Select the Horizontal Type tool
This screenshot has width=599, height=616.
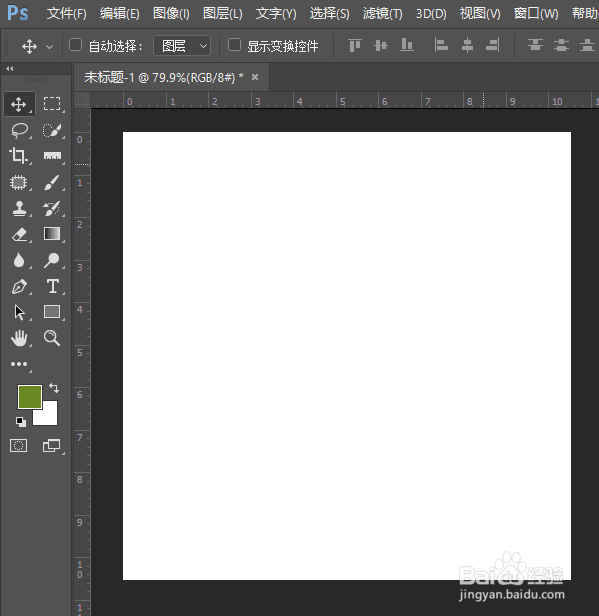pyautogui.click(x=53, y=286)
